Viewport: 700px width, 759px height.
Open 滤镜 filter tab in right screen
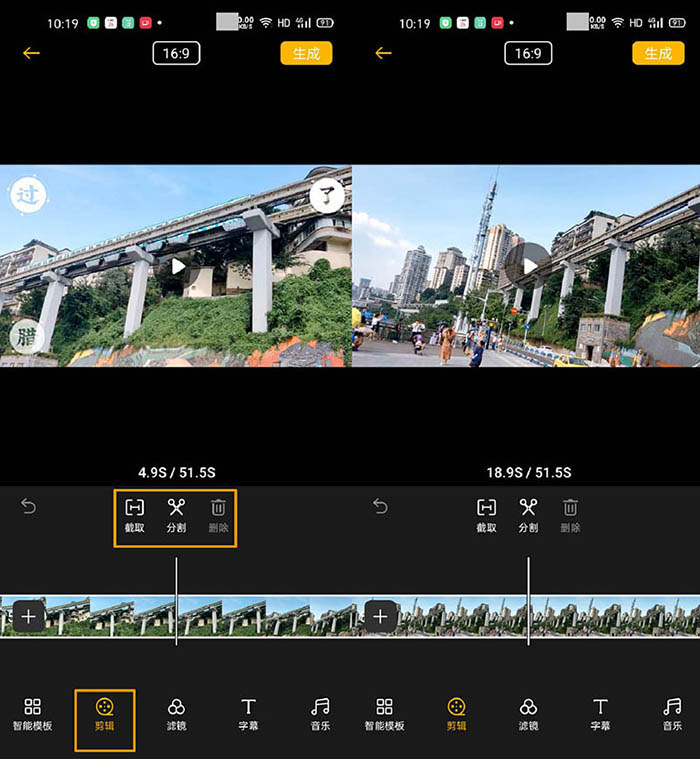pos(528,714)
